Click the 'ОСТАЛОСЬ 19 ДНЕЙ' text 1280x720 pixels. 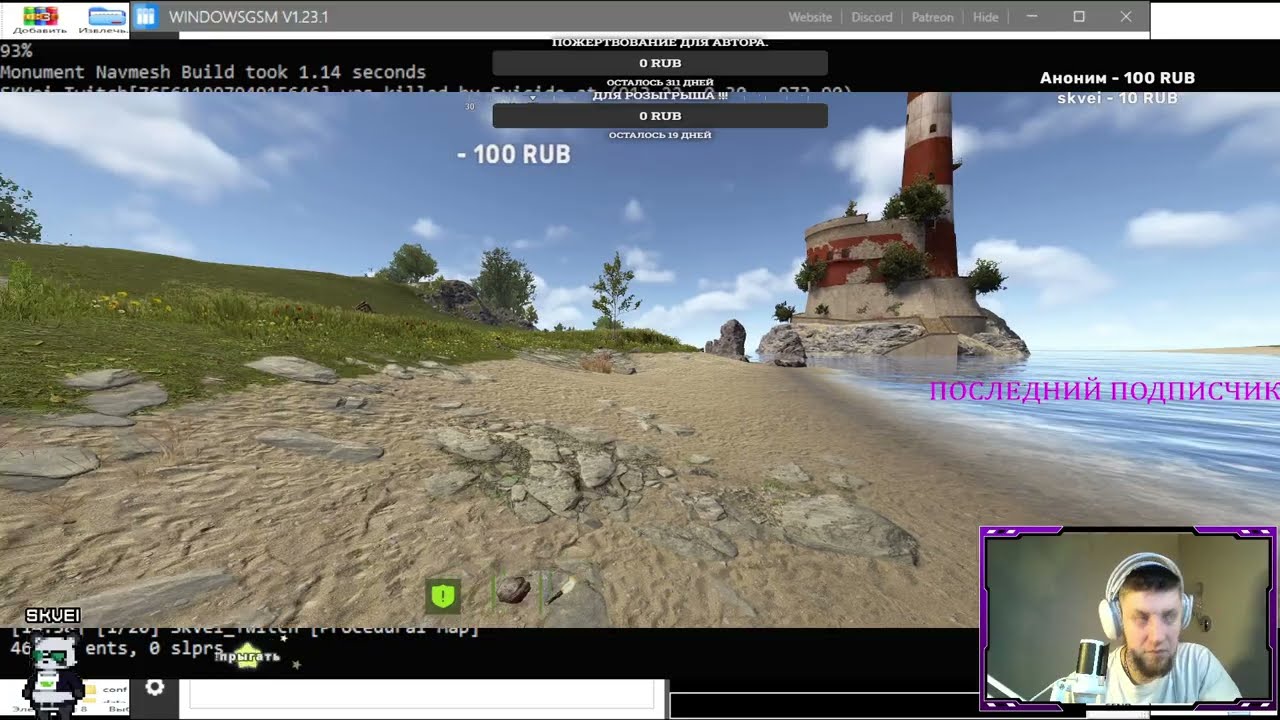[x=660, y=135]
